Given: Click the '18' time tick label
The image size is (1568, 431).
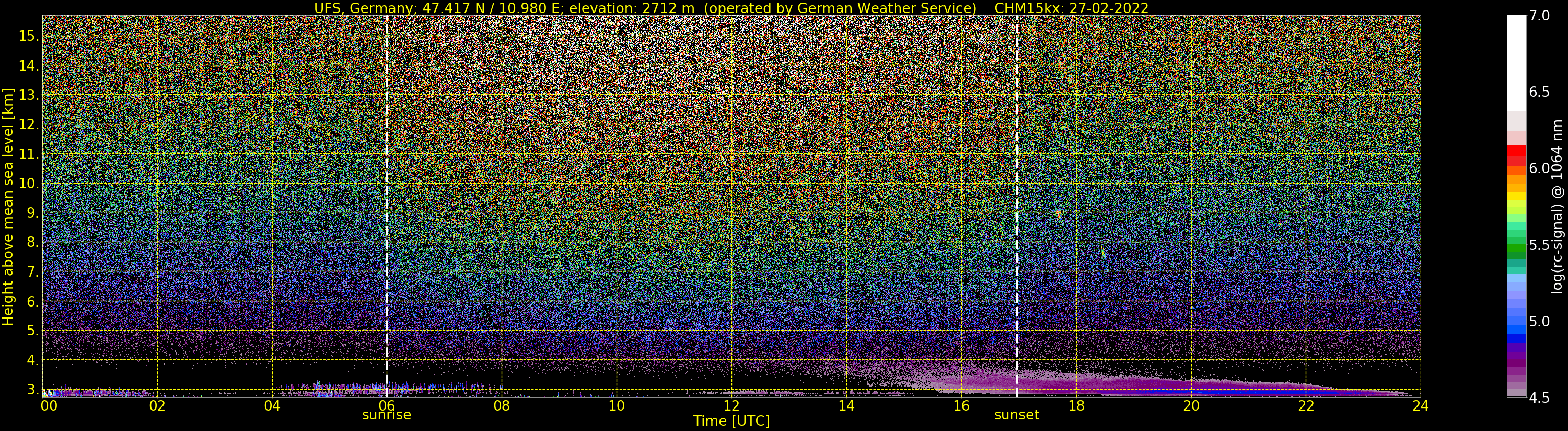Looking at the screenshot, I should click(1076, 406).
